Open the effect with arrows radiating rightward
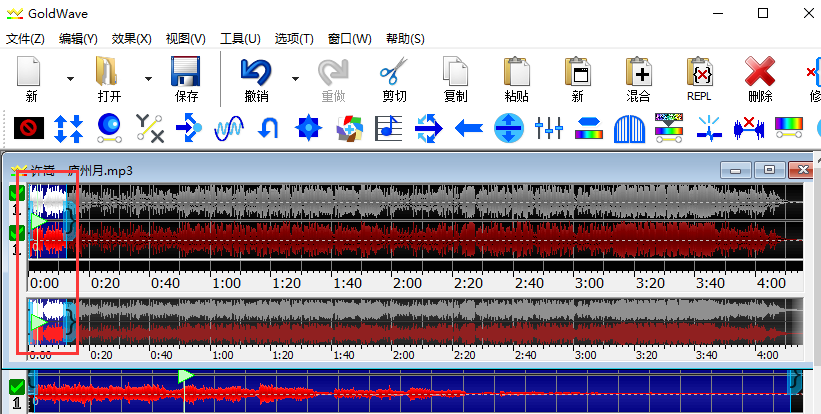Screen dimensions: 821x414 pyautogui.click(x=429, y=128)
